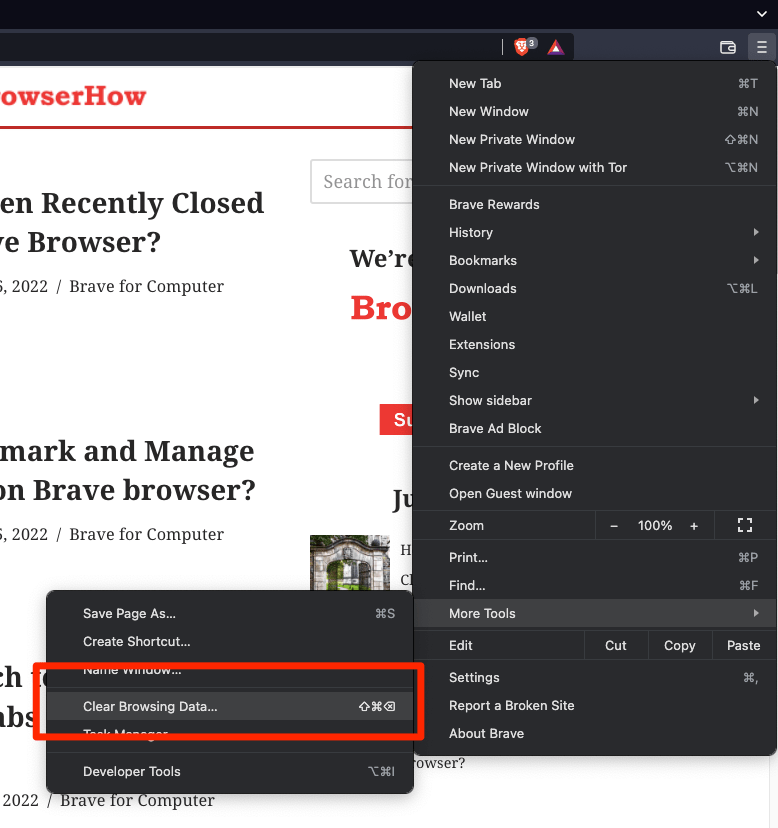This screenshot has width=778, height=828.
Task: Open Settings from the menu
Action: pyautogui.click(x=594, y=678)
